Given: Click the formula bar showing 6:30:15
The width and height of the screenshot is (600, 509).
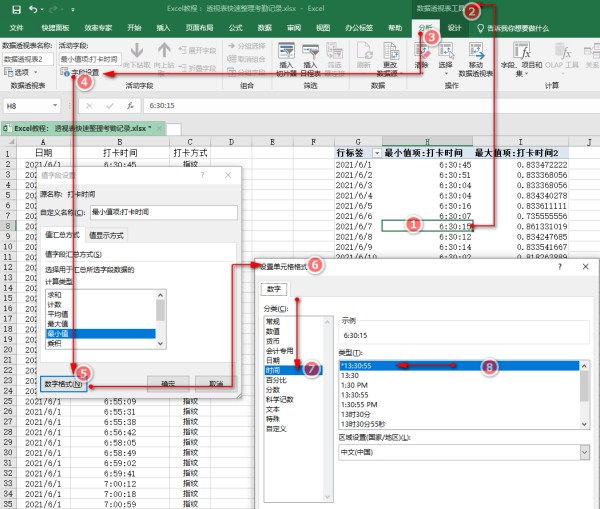Looking at the screenshot, I should pyautogui.click(x=370, y=106).
